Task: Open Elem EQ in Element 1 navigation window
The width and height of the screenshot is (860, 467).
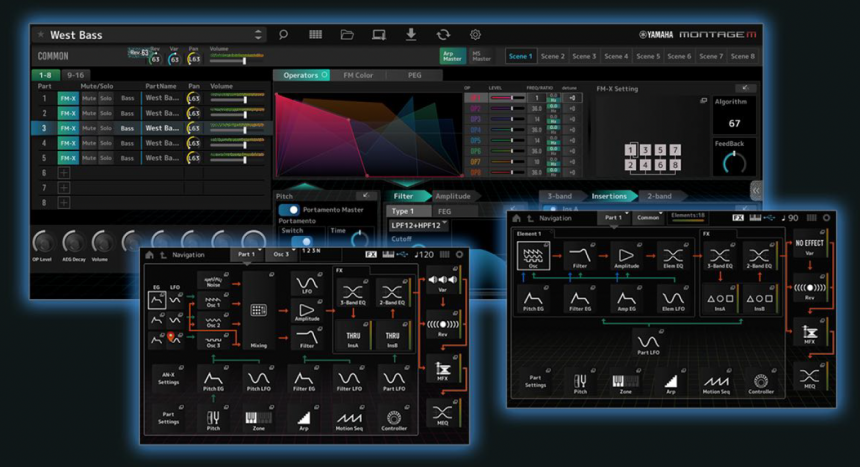Action: pos(673,256)
